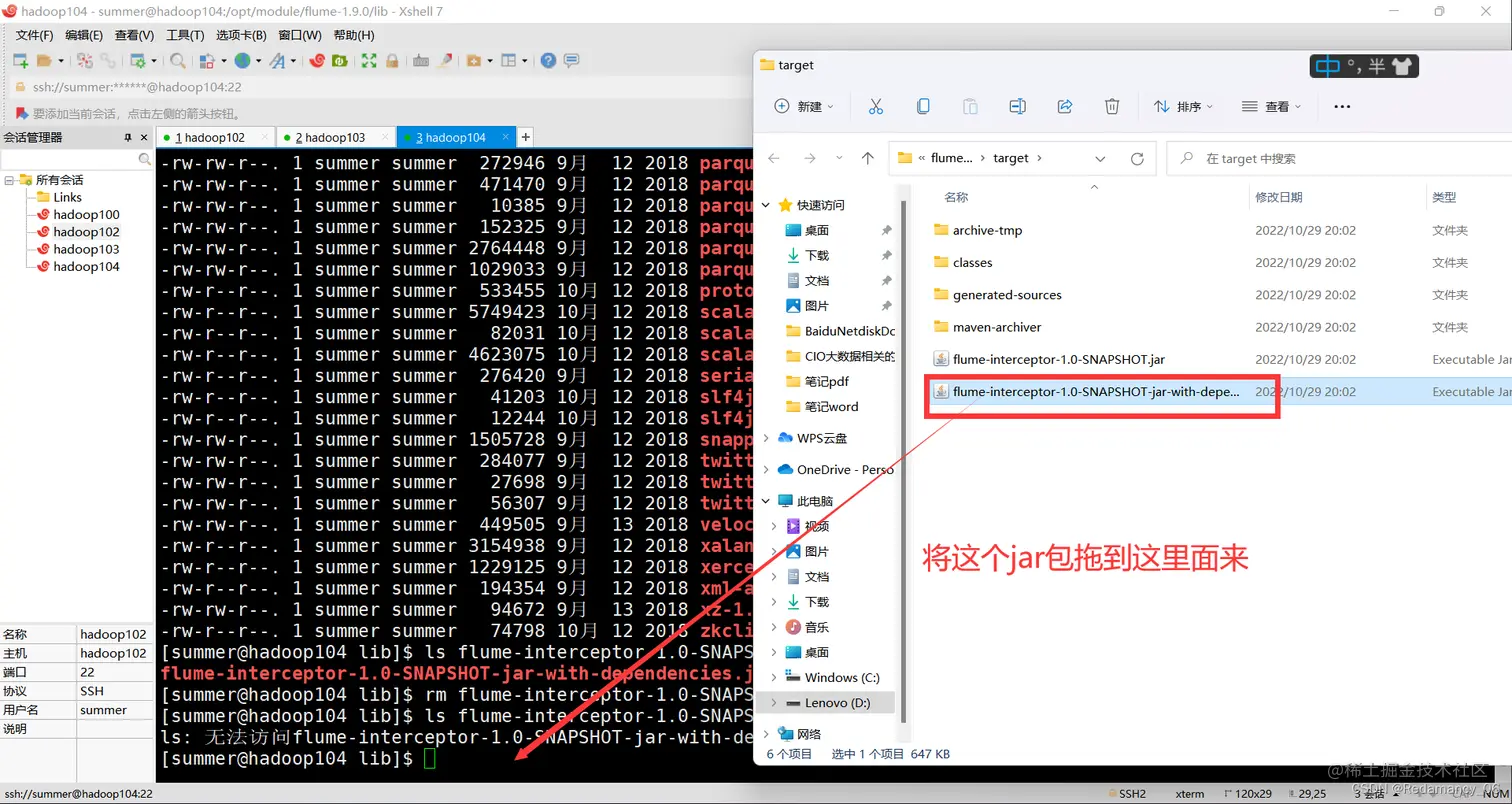1512x804 pixels.
Task: Sort by the 修改日期 column header
Action: coord(1279,197)
